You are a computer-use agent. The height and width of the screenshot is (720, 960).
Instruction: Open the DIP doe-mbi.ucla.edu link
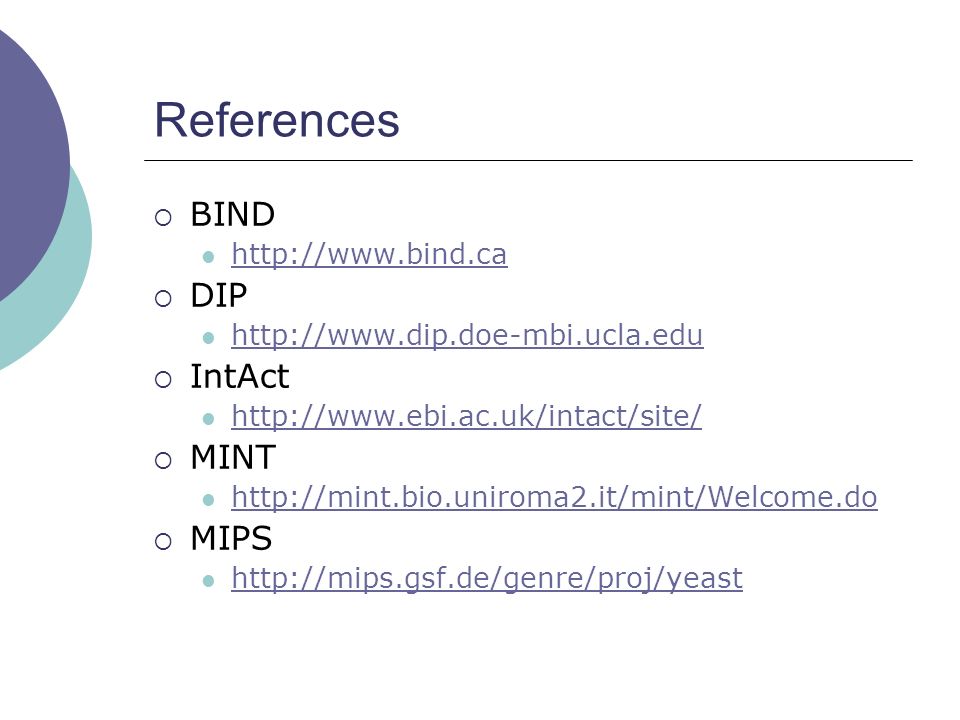pos(467,335)
